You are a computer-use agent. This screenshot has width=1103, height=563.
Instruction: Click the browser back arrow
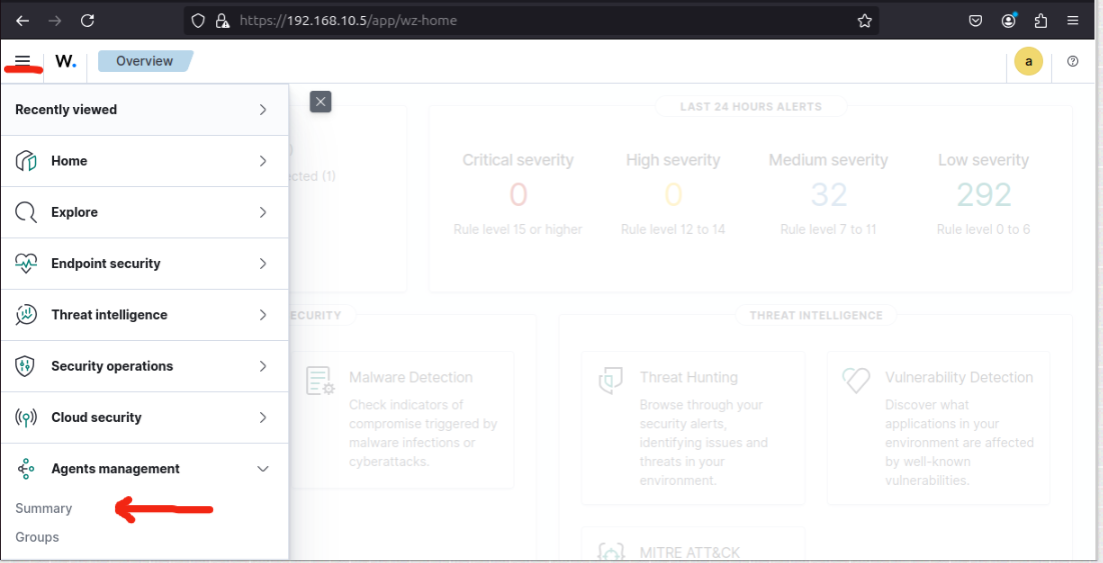[x=22, y=20]
